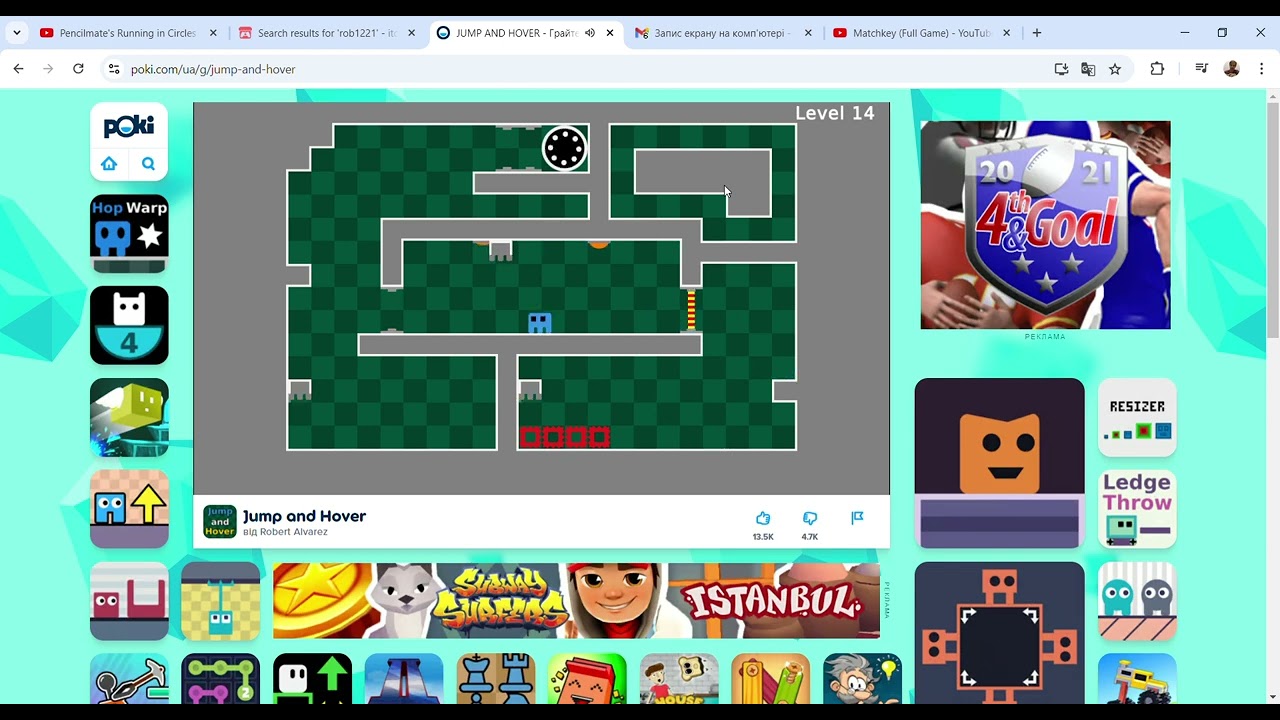Open the Poki home icon
The width and height of the screenshot is (1280, 720).
click(109, 164)
